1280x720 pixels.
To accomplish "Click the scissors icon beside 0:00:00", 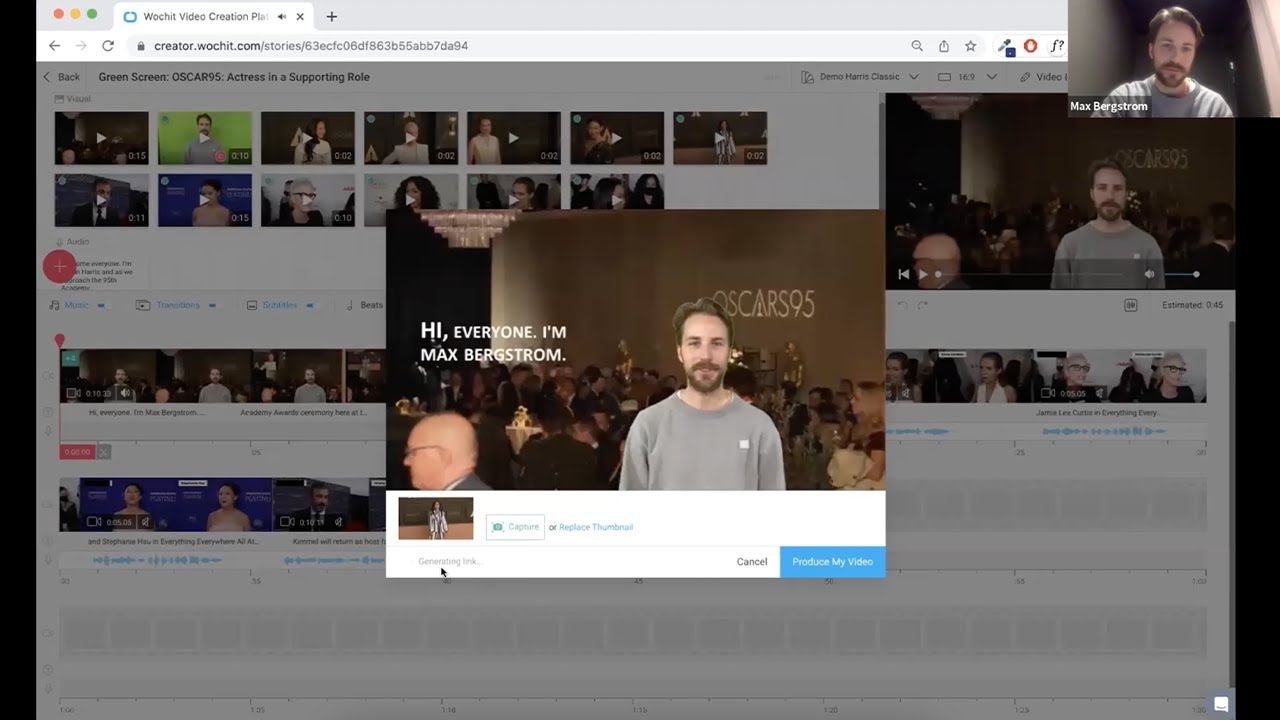I will click(x=104, y=452).
